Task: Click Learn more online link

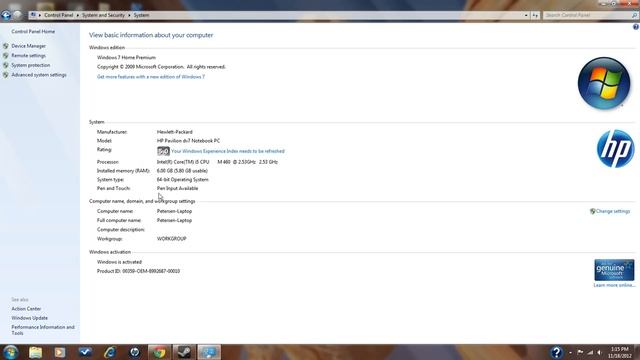Action: (614, 285)
